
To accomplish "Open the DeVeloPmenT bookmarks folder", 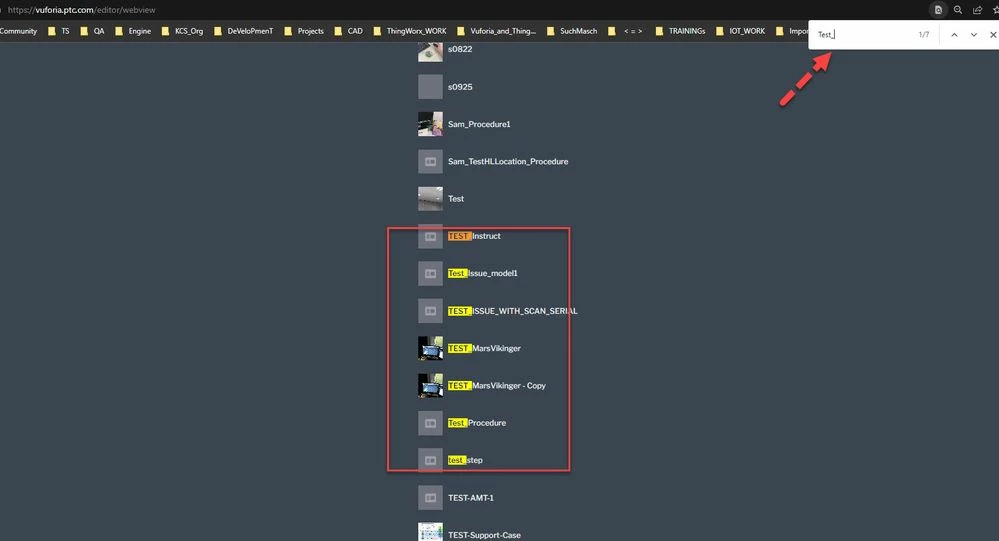I will pyautogui.click(x=243, y=31).
